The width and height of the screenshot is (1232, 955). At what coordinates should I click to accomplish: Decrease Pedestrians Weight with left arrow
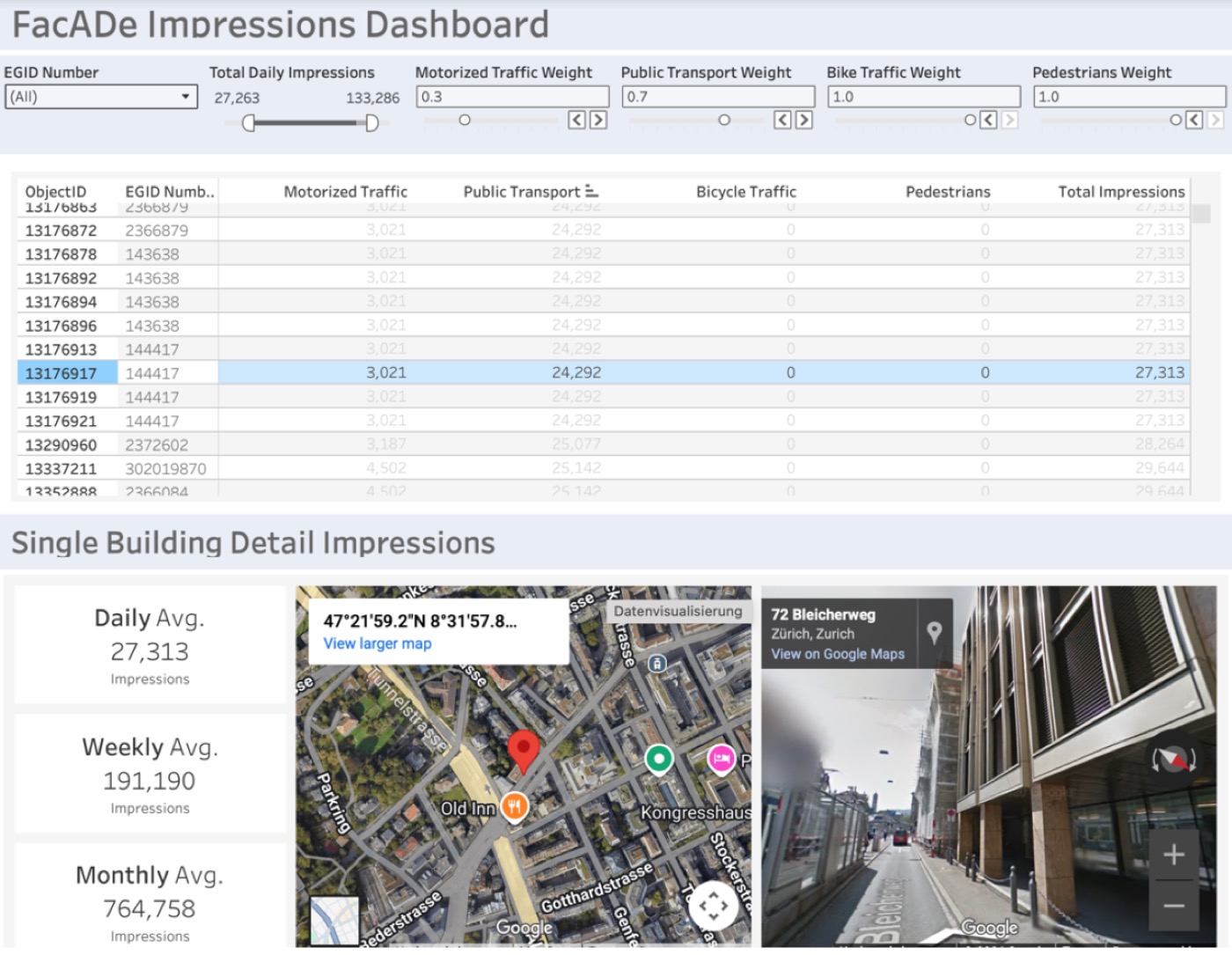(1194, 120)
